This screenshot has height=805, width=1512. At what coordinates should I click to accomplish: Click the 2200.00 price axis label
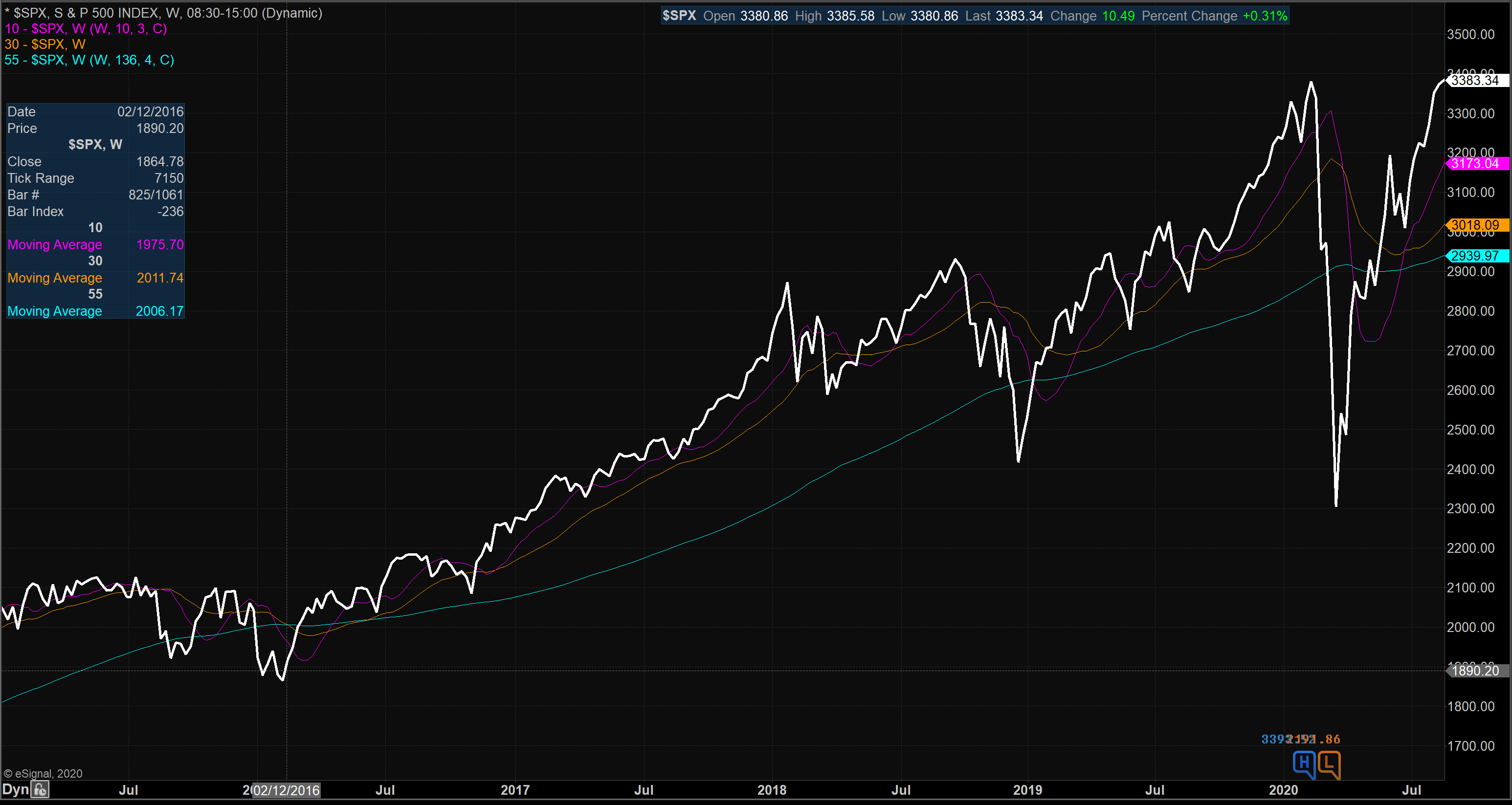point(1471,548)
